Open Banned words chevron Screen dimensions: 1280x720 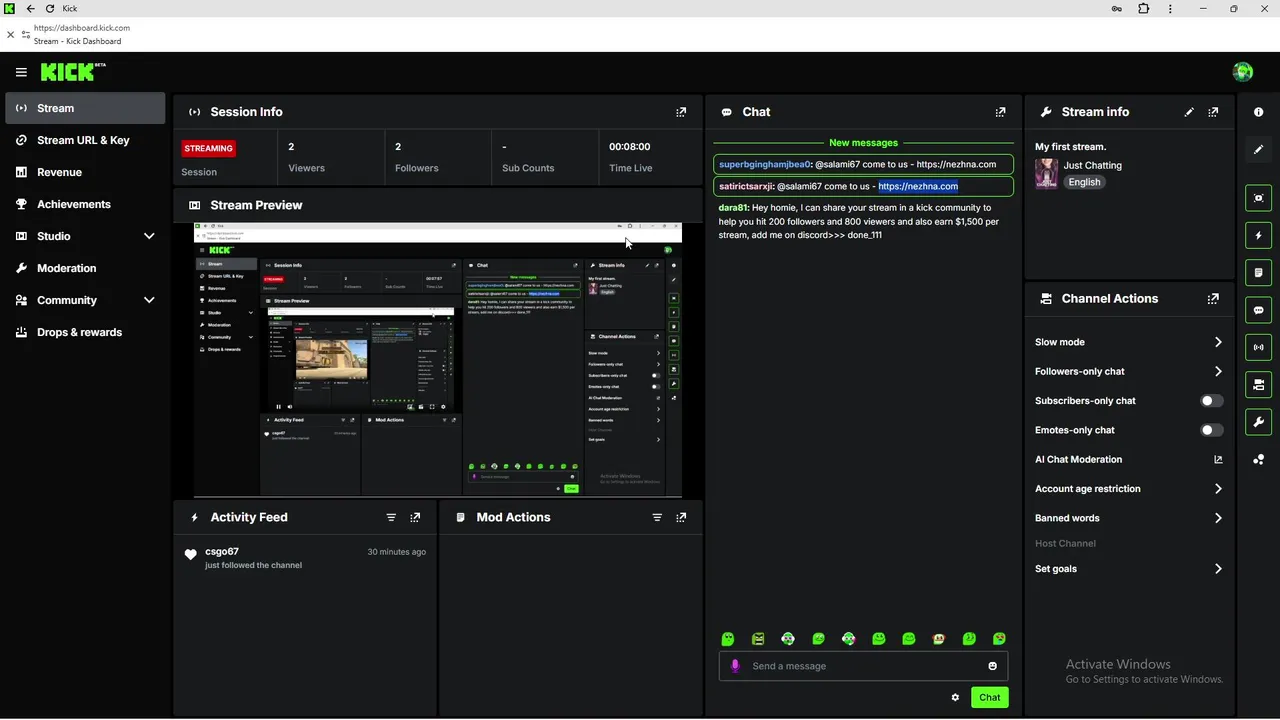pyautogui.click(x=1218, y=518)
